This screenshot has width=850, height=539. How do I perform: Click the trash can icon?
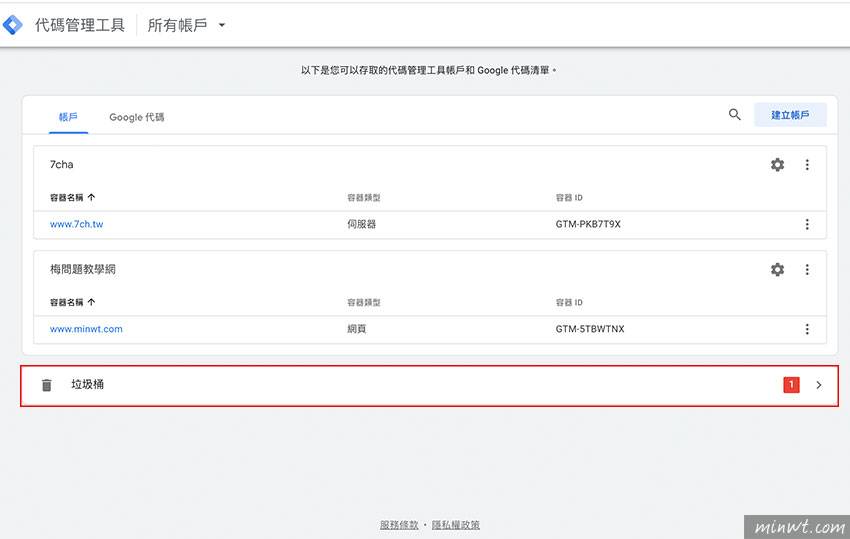tap(47, 385)
